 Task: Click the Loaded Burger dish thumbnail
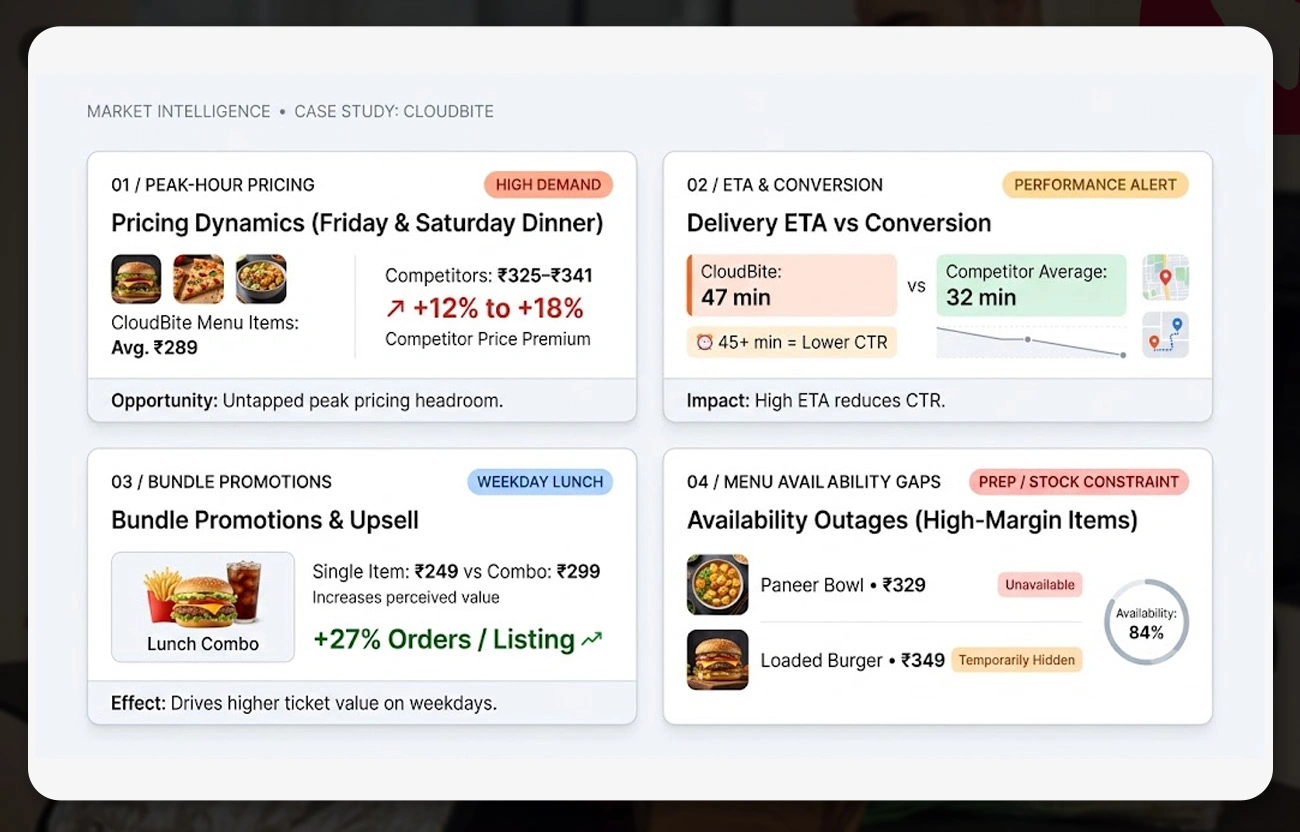[x=717, y=660]
